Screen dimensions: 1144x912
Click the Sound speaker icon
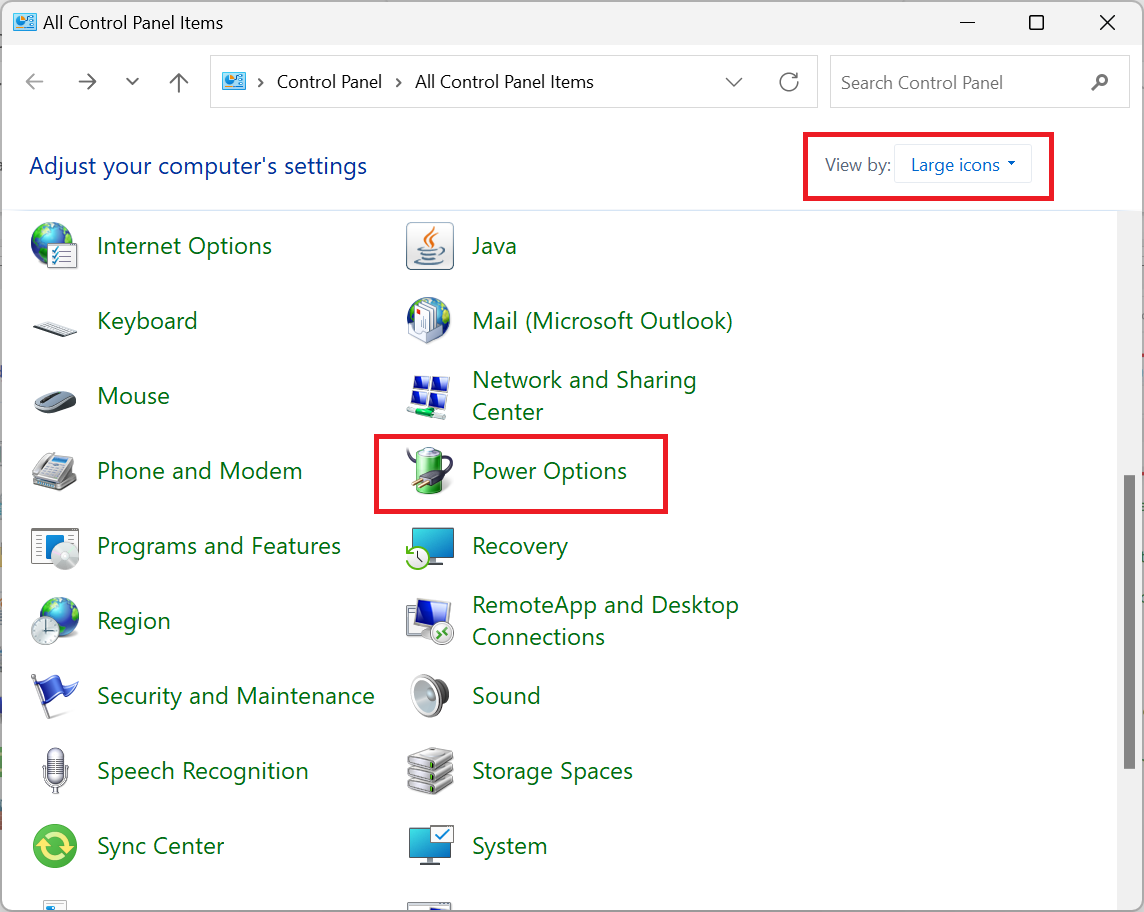[x=430, y=696]
